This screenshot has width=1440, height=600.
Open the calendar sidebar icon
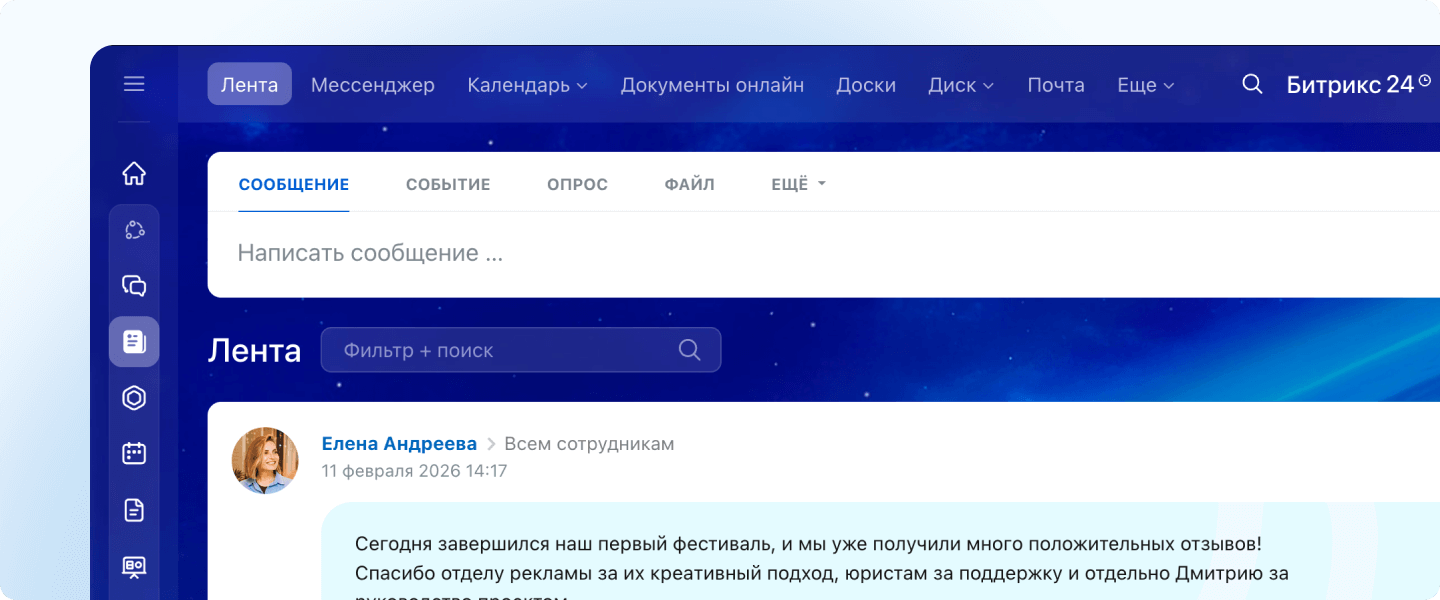[x=134, y=454]
